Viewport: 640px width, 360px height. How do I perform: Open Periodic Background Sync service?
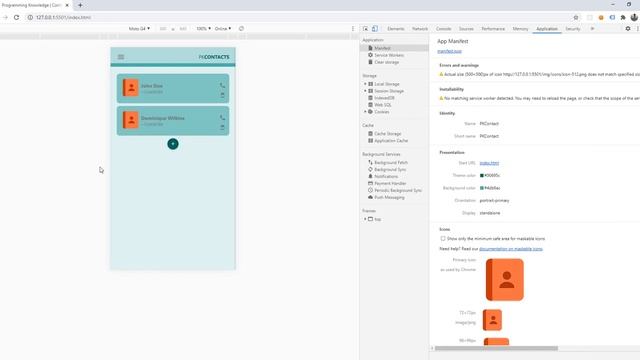pos(397,190)
